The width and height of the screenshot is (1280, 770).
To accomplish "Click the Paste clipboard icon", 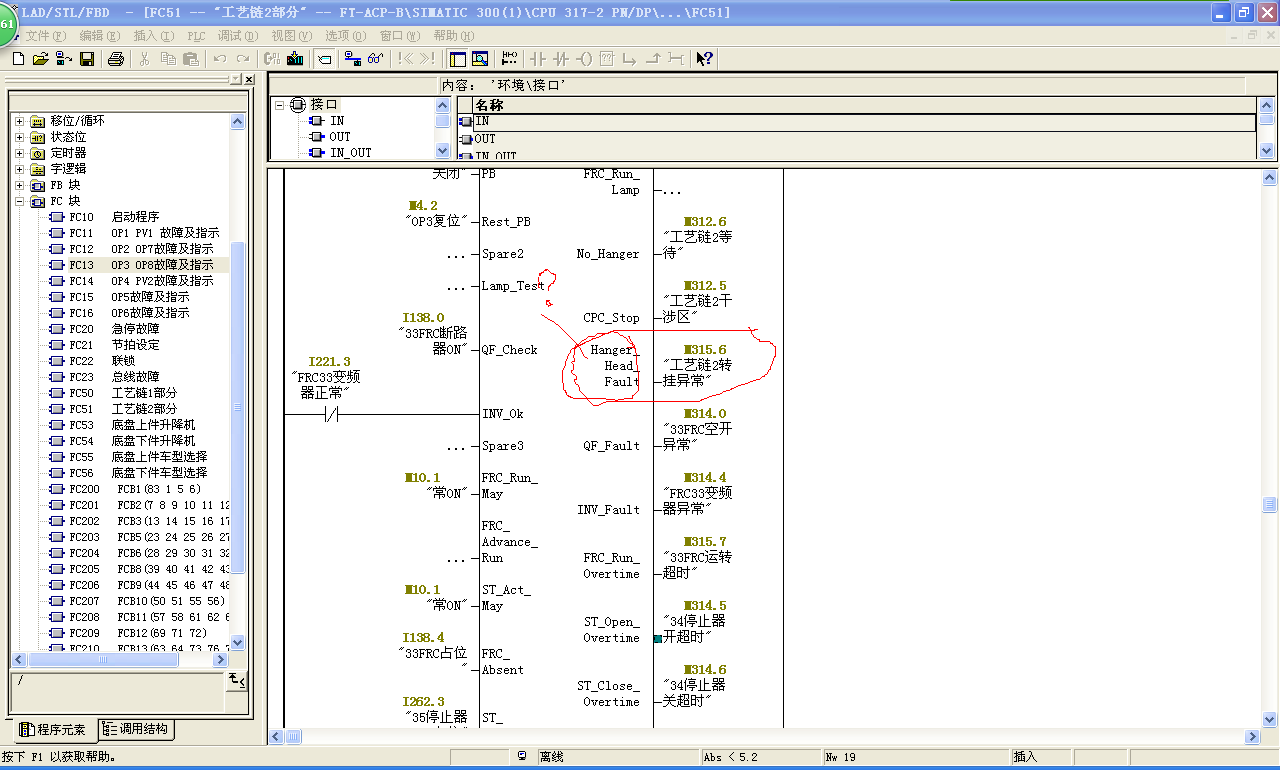I will pos(190,59).
